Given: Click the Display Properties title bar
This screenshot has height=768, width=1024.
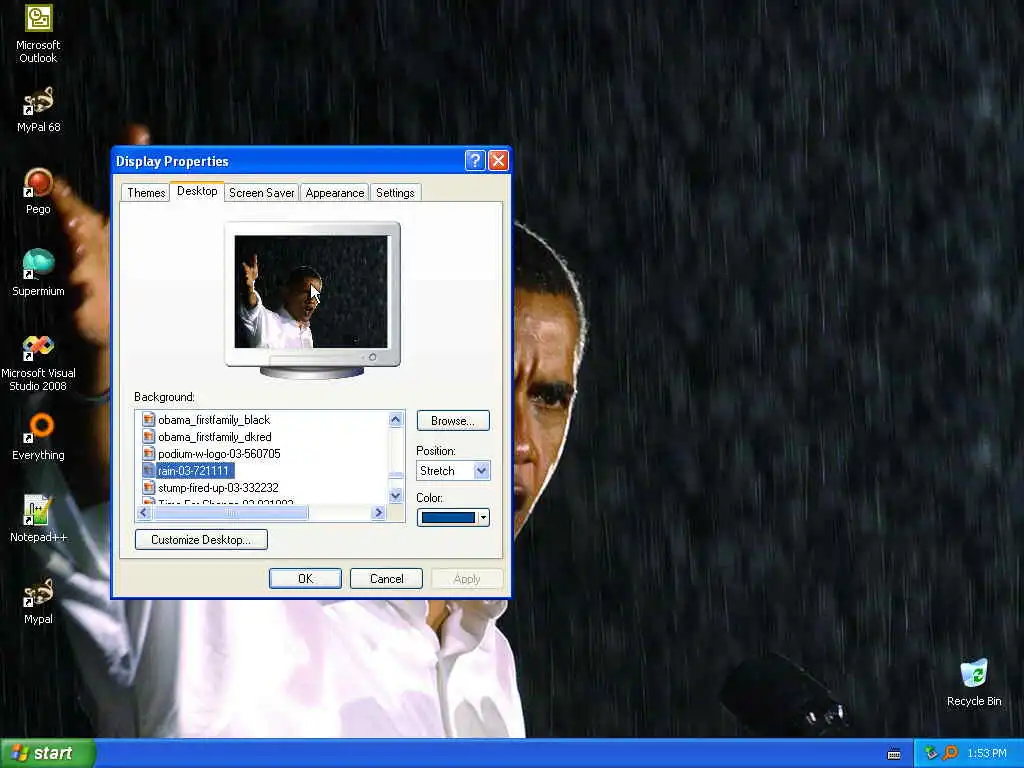Looking at the screenshot, I should [x=287, y=161].
